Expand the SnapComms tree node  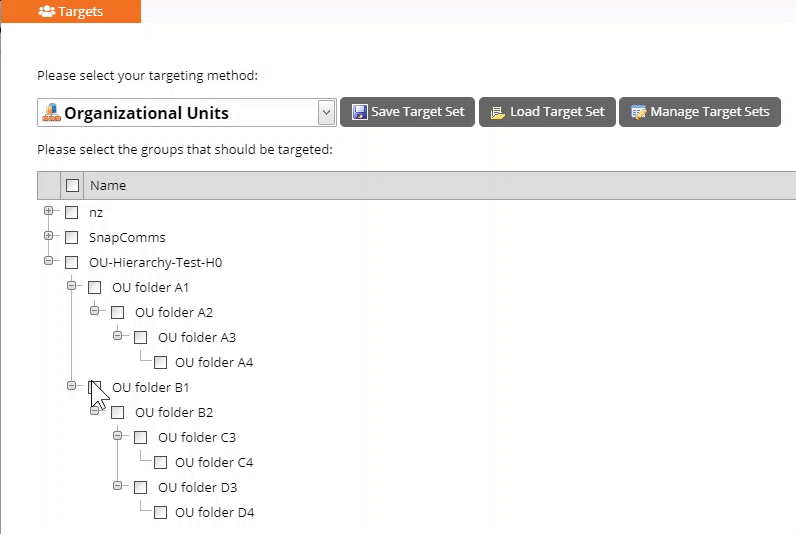(x=48, y=236)
